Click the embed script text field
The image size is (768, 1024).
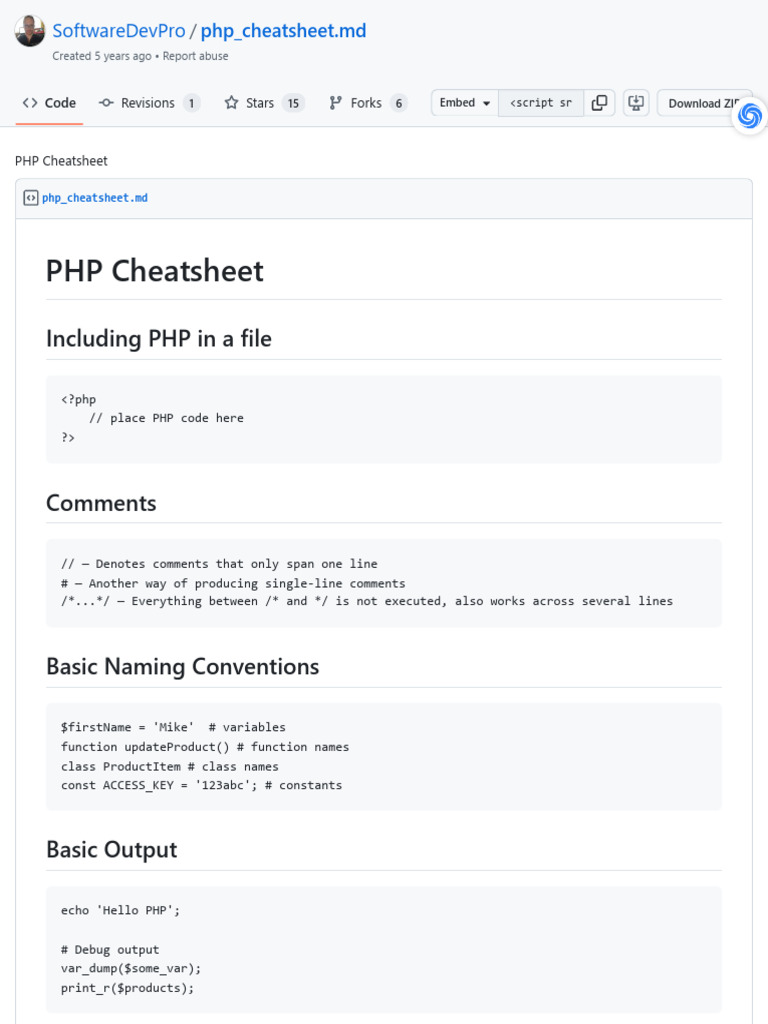coord(541,103)
